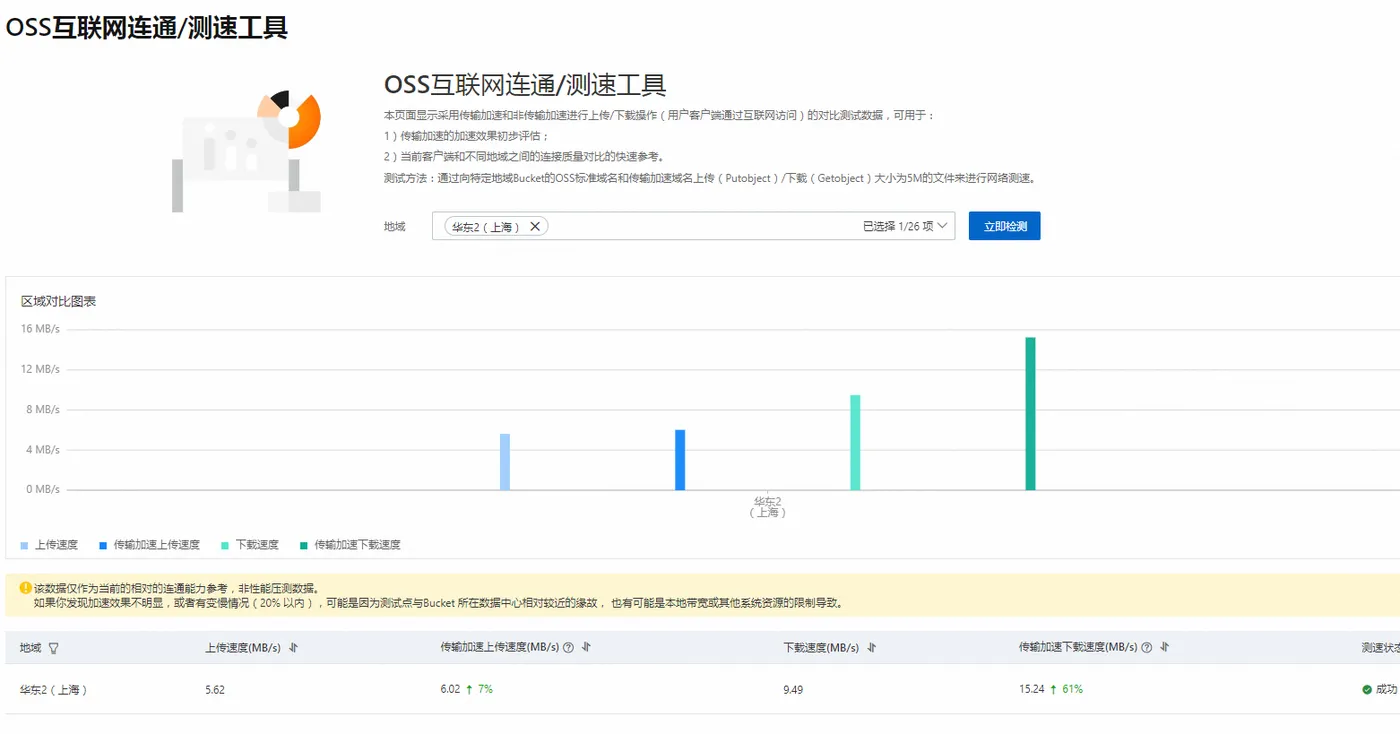Show help for 传输加速下载速度 column
Screen dimensions: 1400x734
[1146, 648]
